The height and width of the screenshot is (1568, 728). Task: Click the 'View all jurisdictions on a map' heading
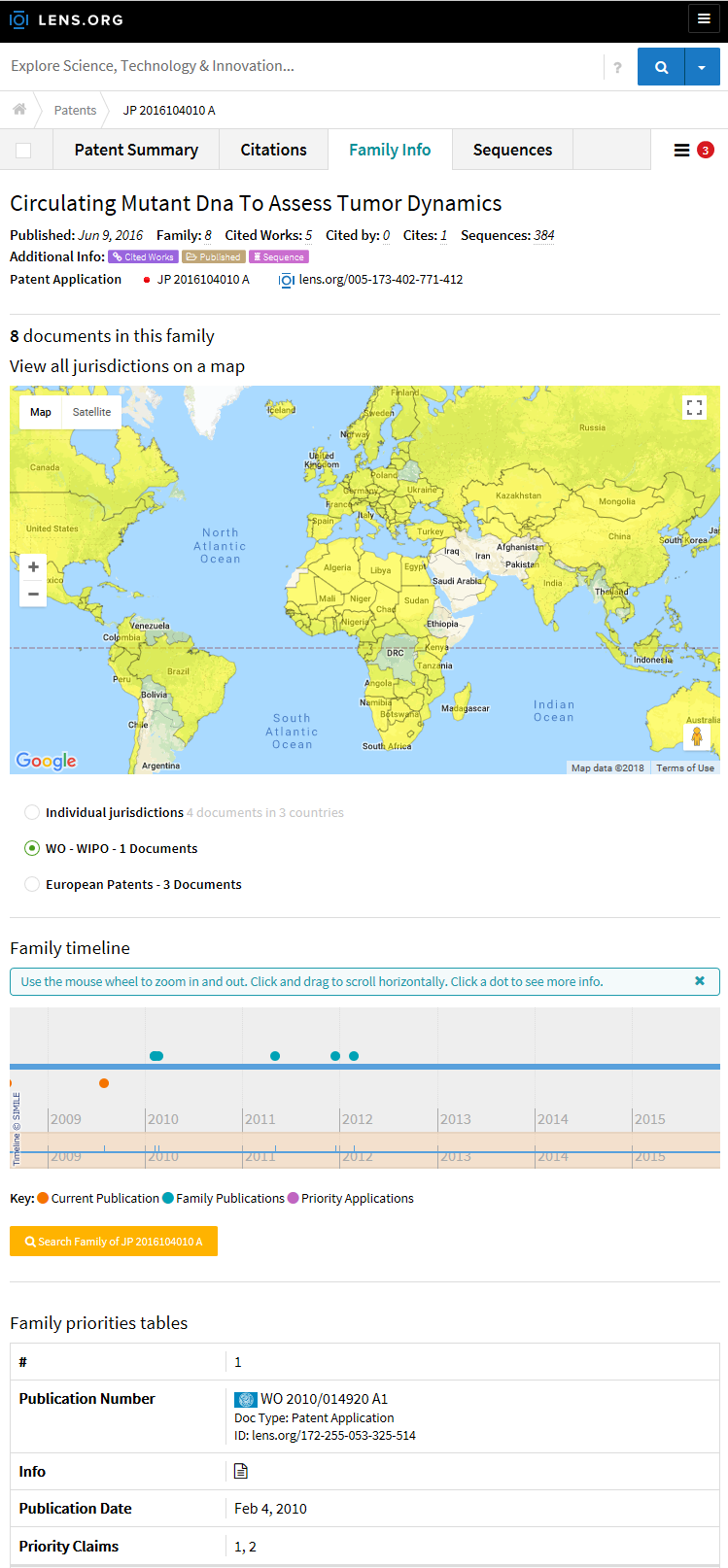127,366
